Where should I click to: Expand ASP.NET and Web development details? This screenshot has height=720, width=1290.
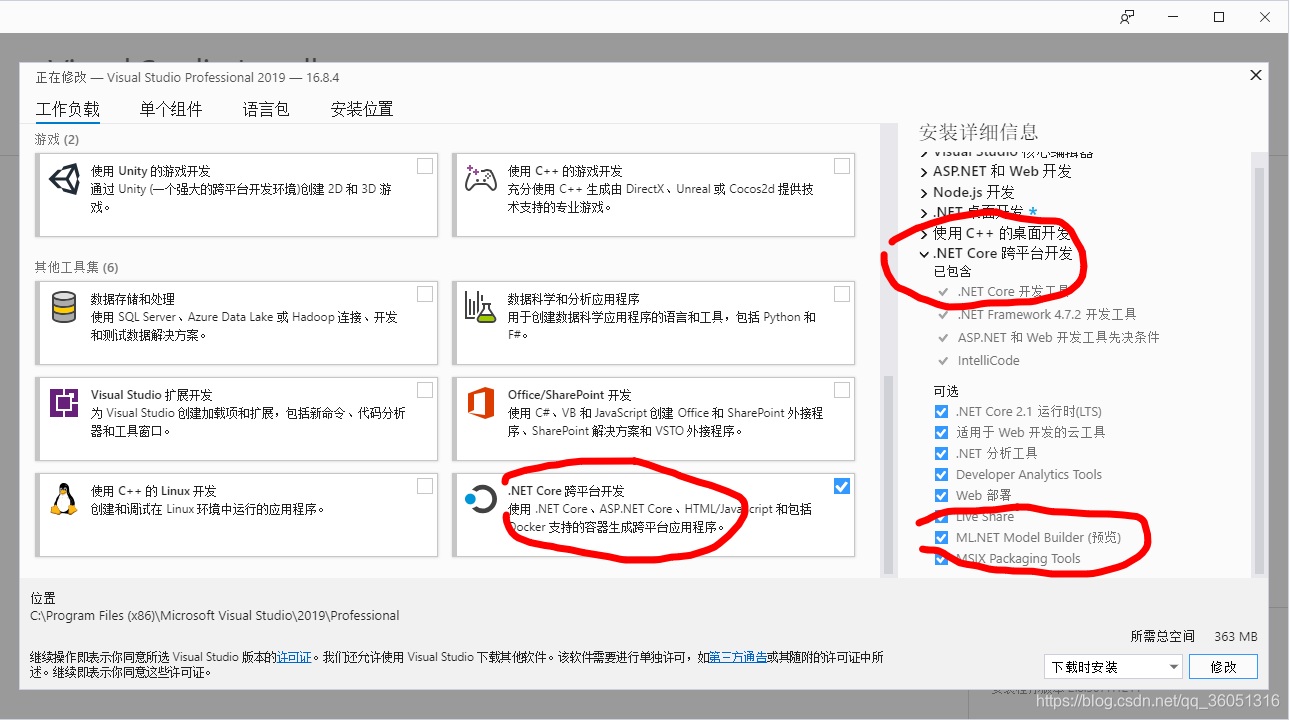924,172
